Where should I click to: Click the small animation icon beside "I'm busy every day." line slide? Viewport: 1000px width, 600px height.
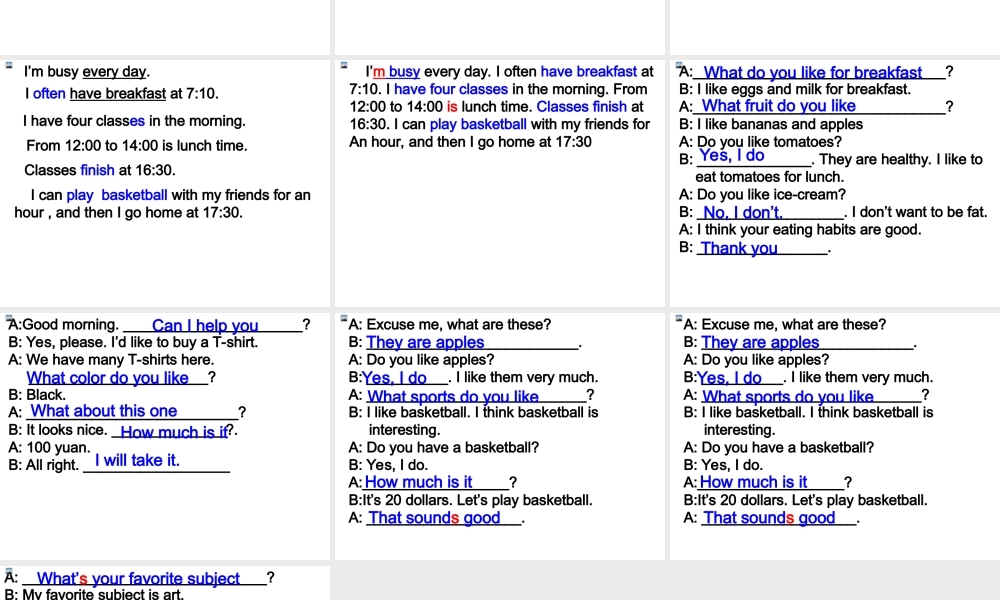point(9,65)
